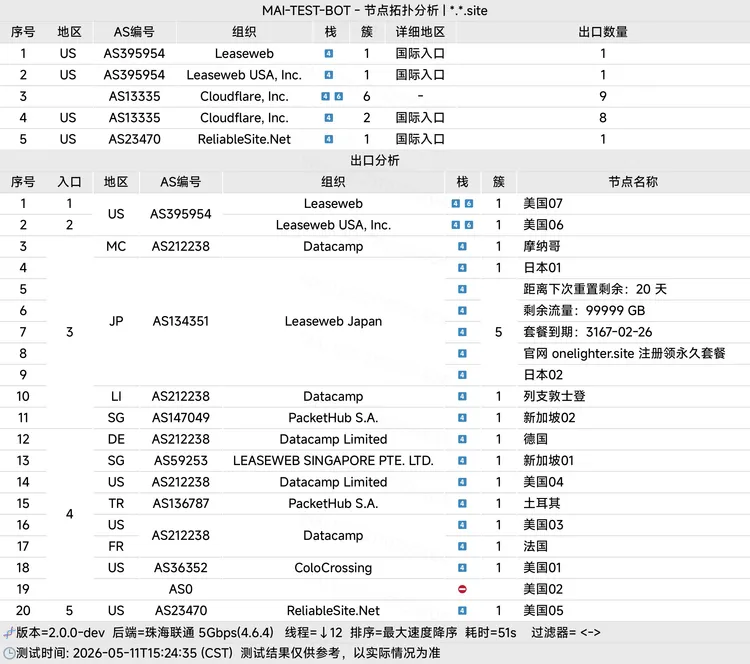Image resolution: width=750 pixels, height=664 pixels.
Task: Click the IPv6 badge in Cloudflare 9-exit row
Action: point(339,96)
